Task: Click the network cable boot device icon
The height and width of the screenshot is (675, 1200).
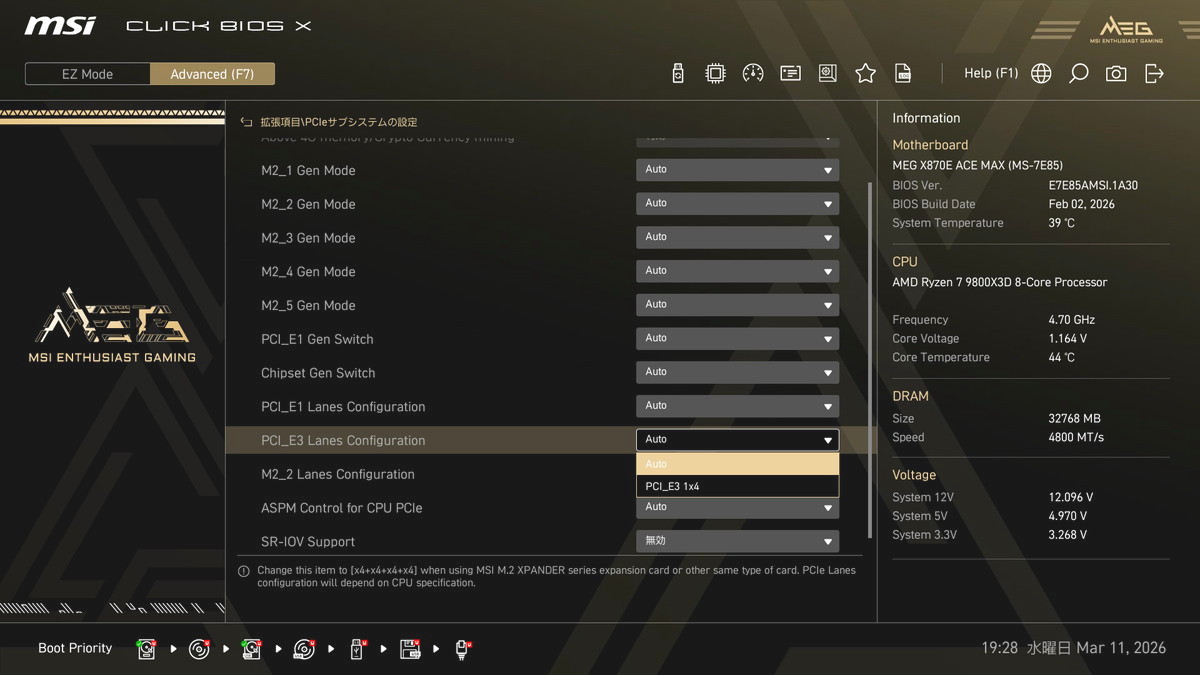Action: (463, 649)
